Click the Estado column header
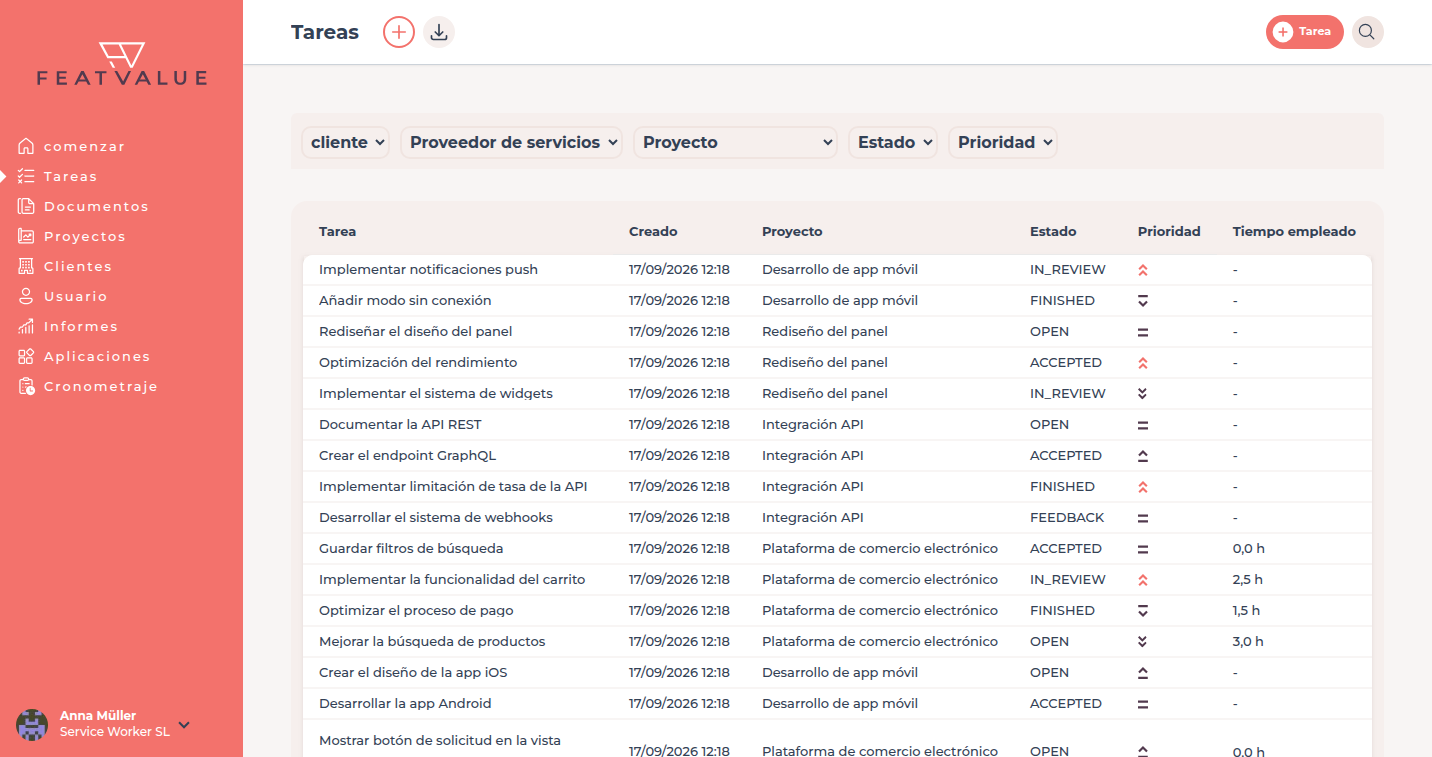 pos(1053,231)
